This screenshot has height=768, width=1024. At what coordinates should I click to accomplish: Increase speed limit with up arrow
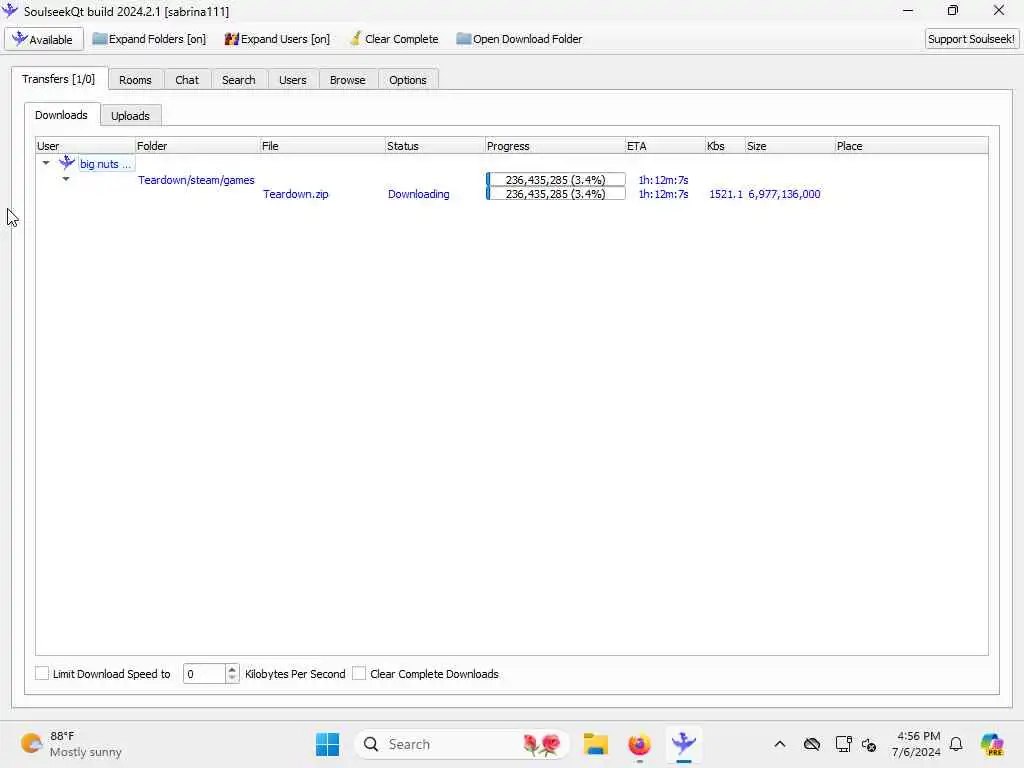[232, 669]
